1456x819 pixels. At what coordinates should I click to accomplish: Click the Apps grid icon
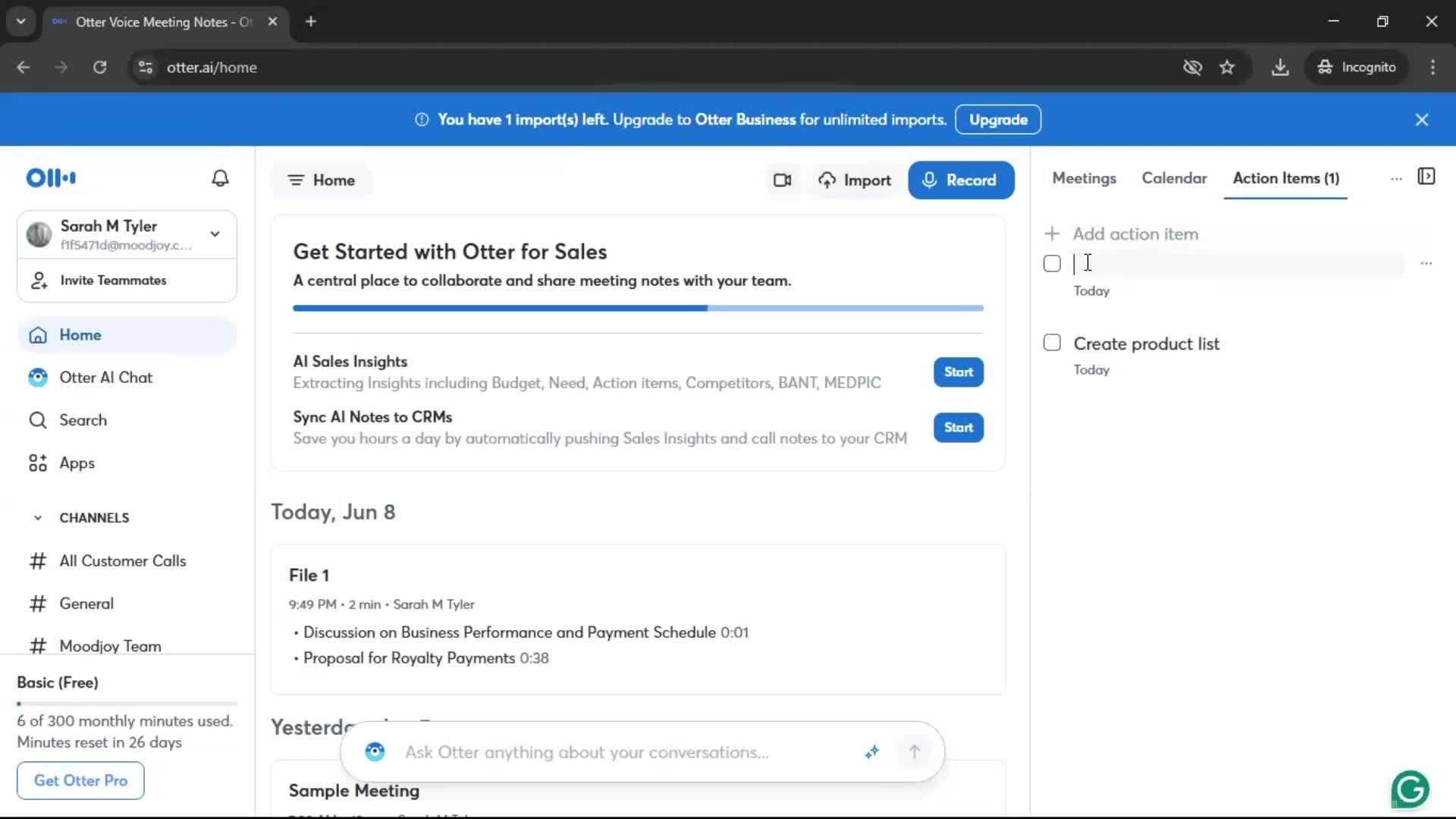pyautogui.click(x=38, y=463)
